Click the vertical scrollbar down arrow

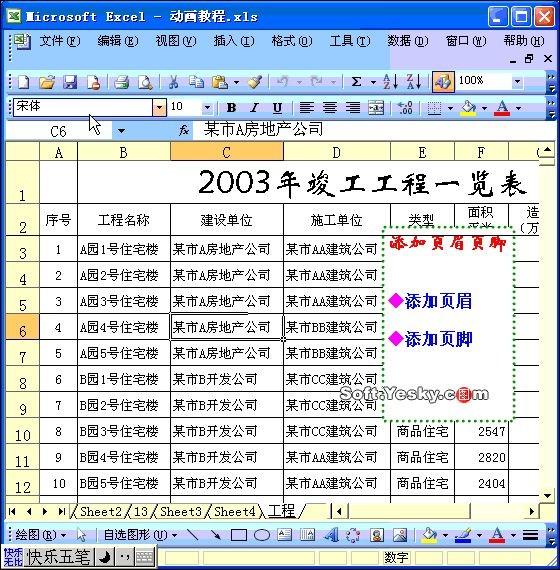click(547, 495)
